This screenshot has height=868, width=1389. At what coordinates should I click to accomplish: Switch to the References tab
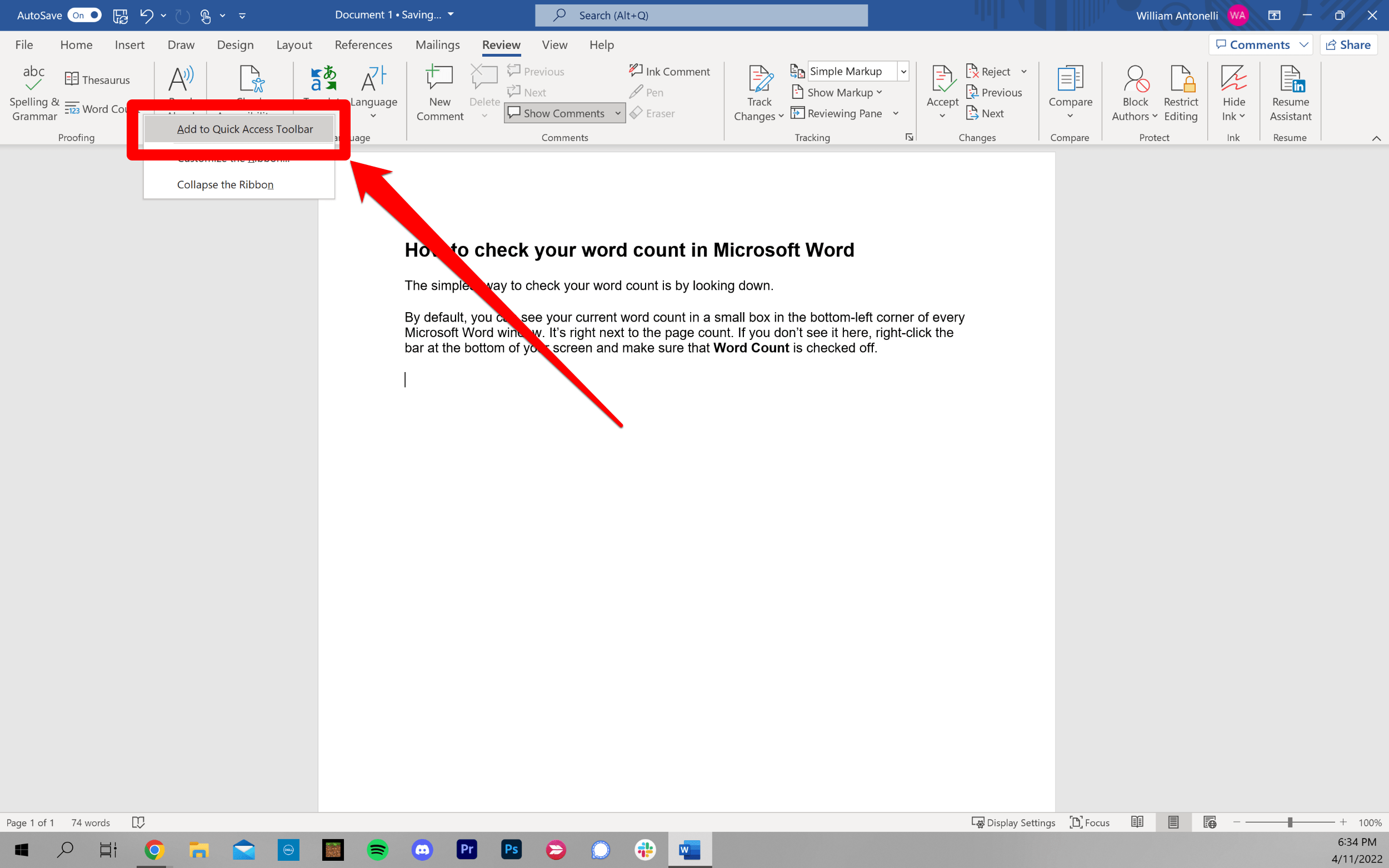point(363,45)
